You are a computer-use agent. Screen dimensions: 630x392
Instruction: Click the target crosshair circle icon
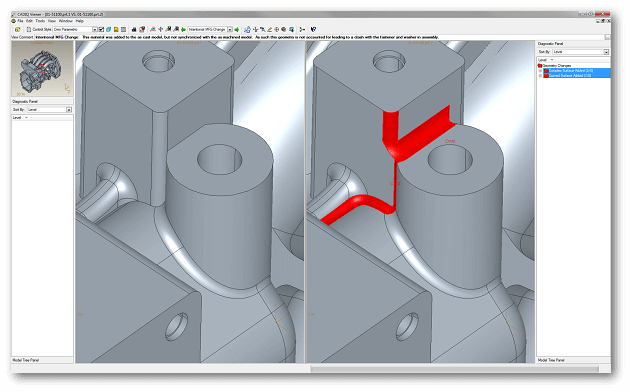(277, 29)
